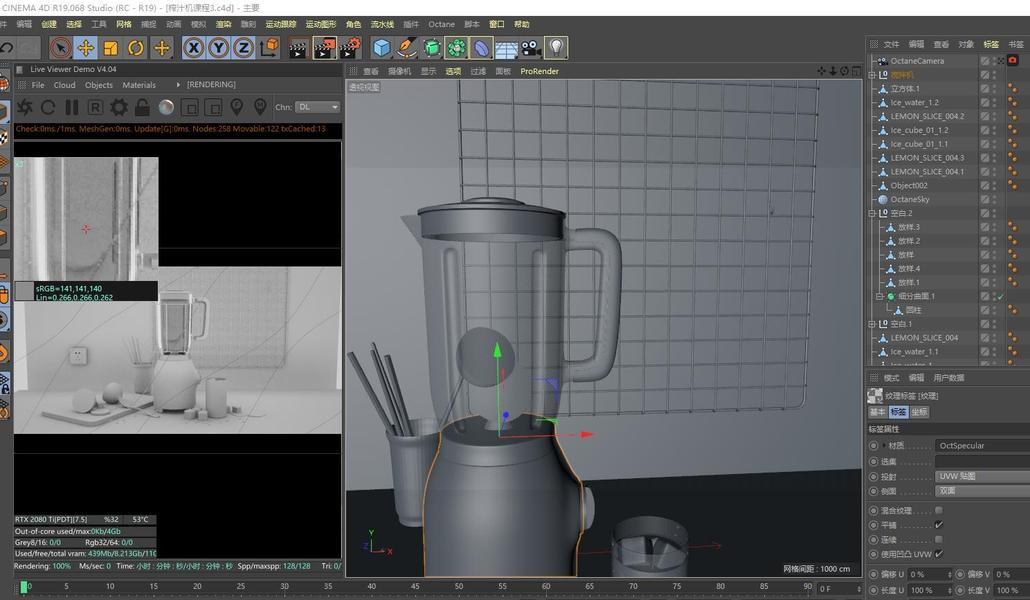Switch to 坐标 tab in attributes

pos(919,412)
